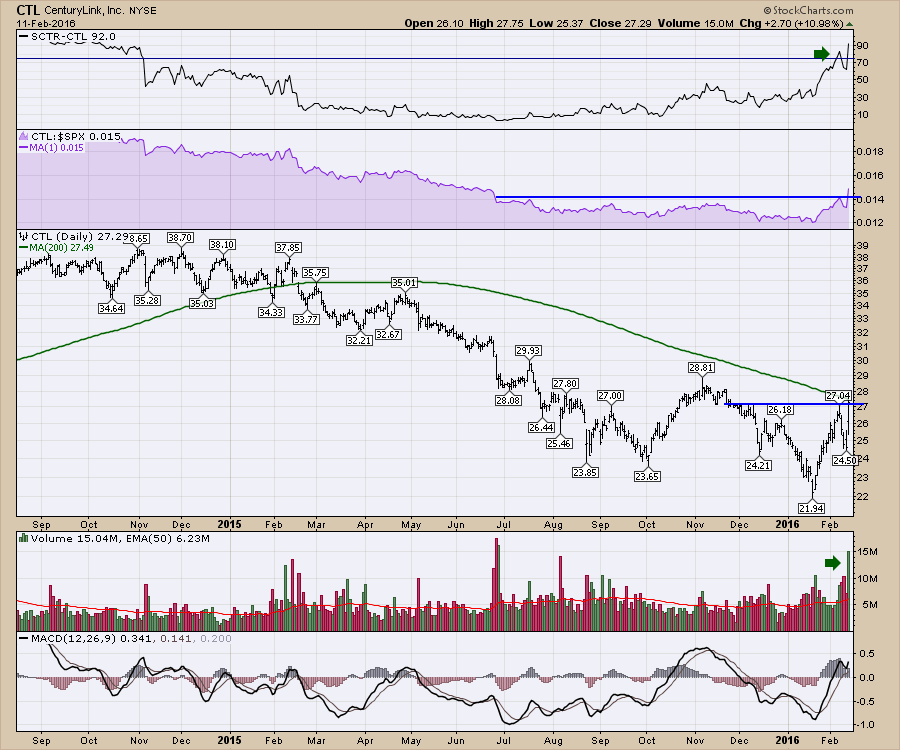Click the 27.04 price label near resistance
The width and height of the screenshot is (900, 750).
pos(840,396)
